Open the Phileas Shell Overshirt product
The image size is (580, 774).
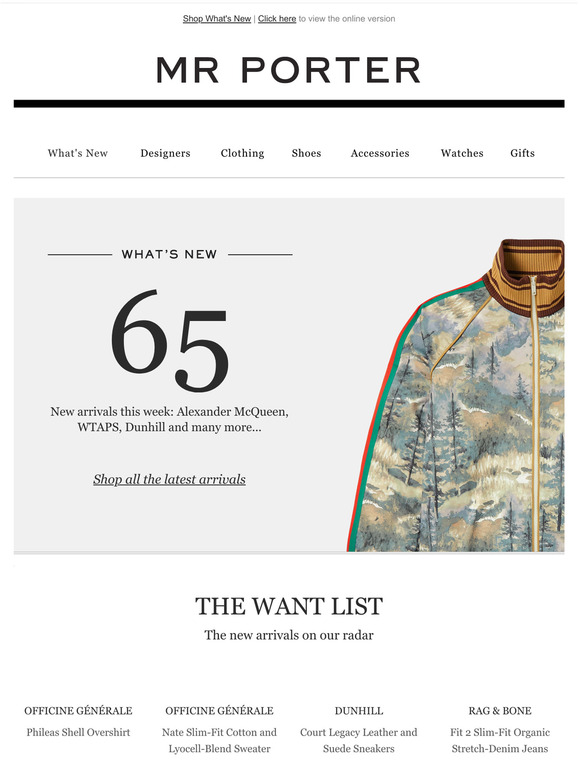point(78,733)
